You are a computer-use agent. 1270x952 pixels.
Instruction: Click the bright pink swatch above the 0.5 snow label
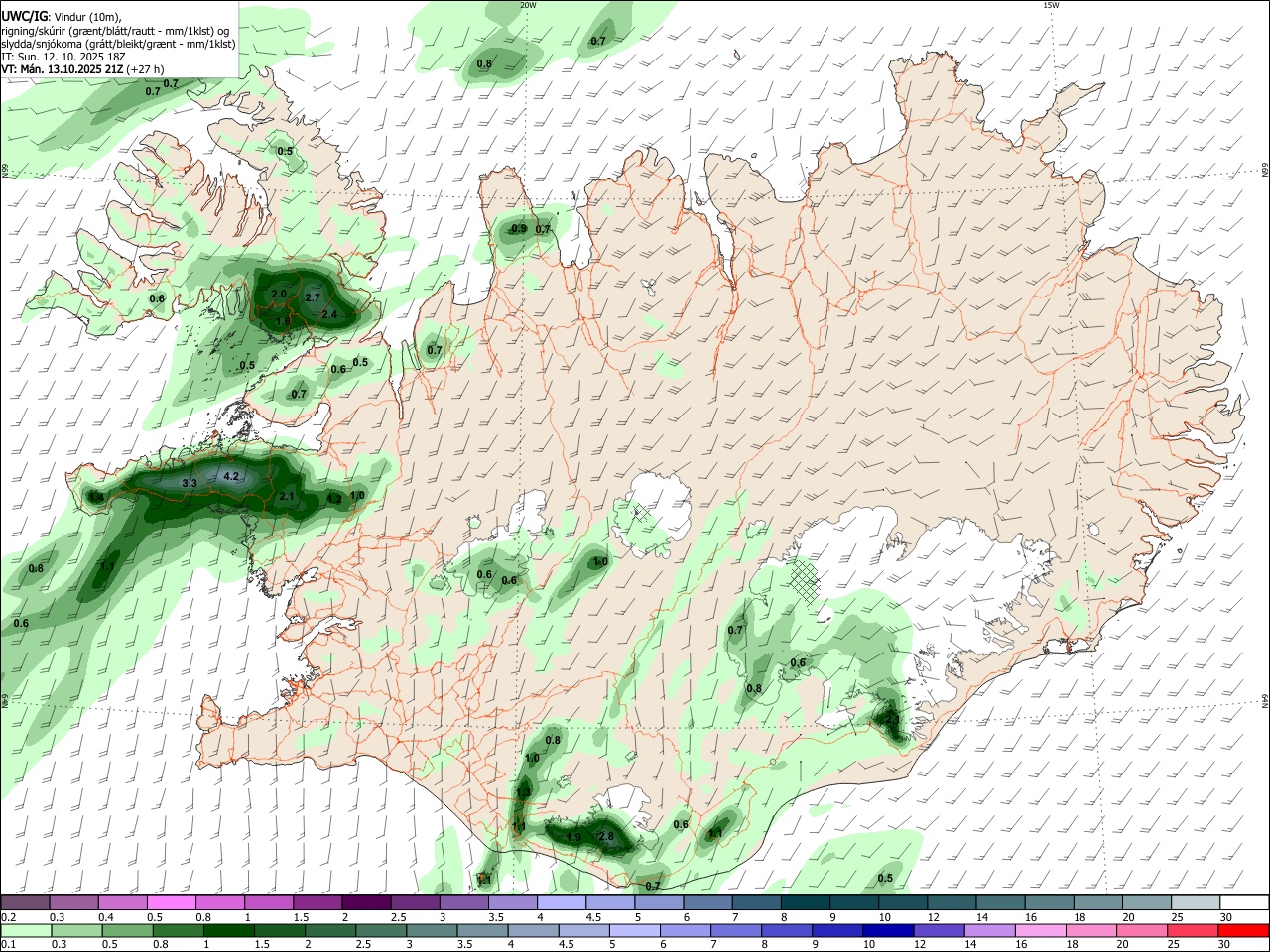click(x=171, y=902)
